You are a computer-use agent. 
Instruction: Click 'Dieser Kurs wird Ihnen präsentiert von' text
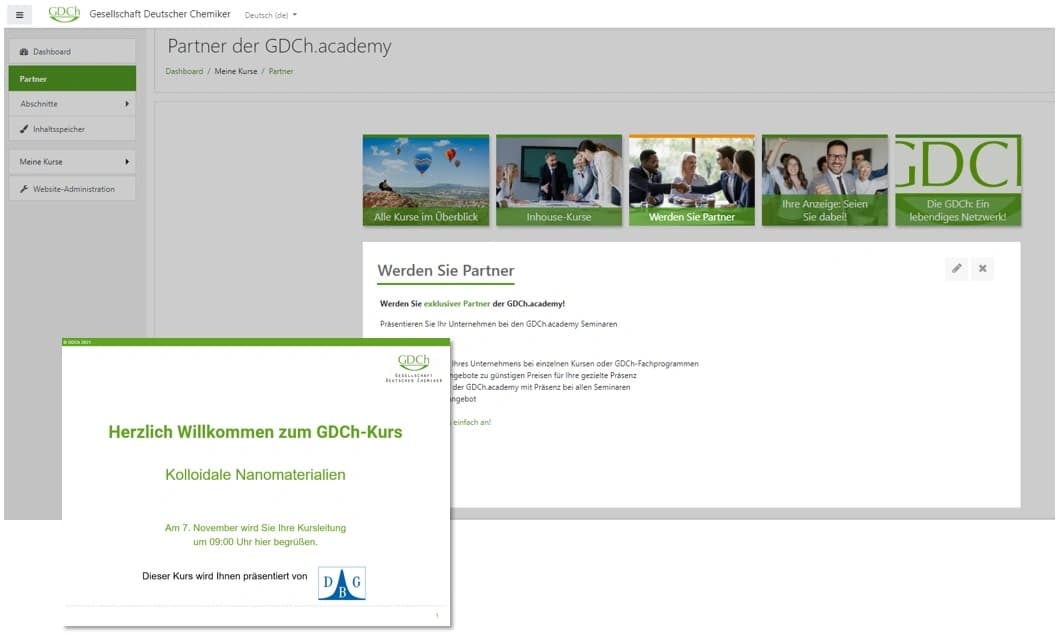tap(225, 576)
